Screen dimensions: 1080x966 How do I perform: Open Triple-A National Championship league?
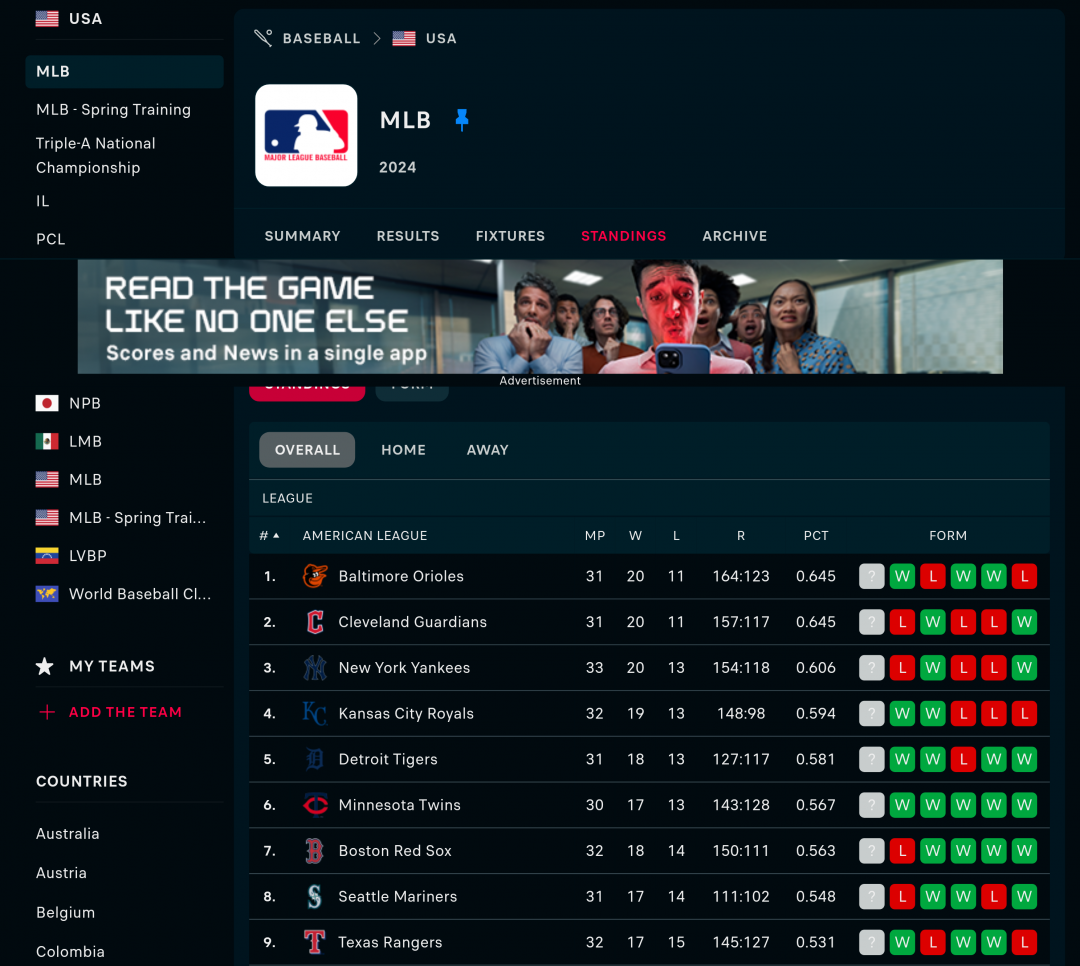point(96,156)
